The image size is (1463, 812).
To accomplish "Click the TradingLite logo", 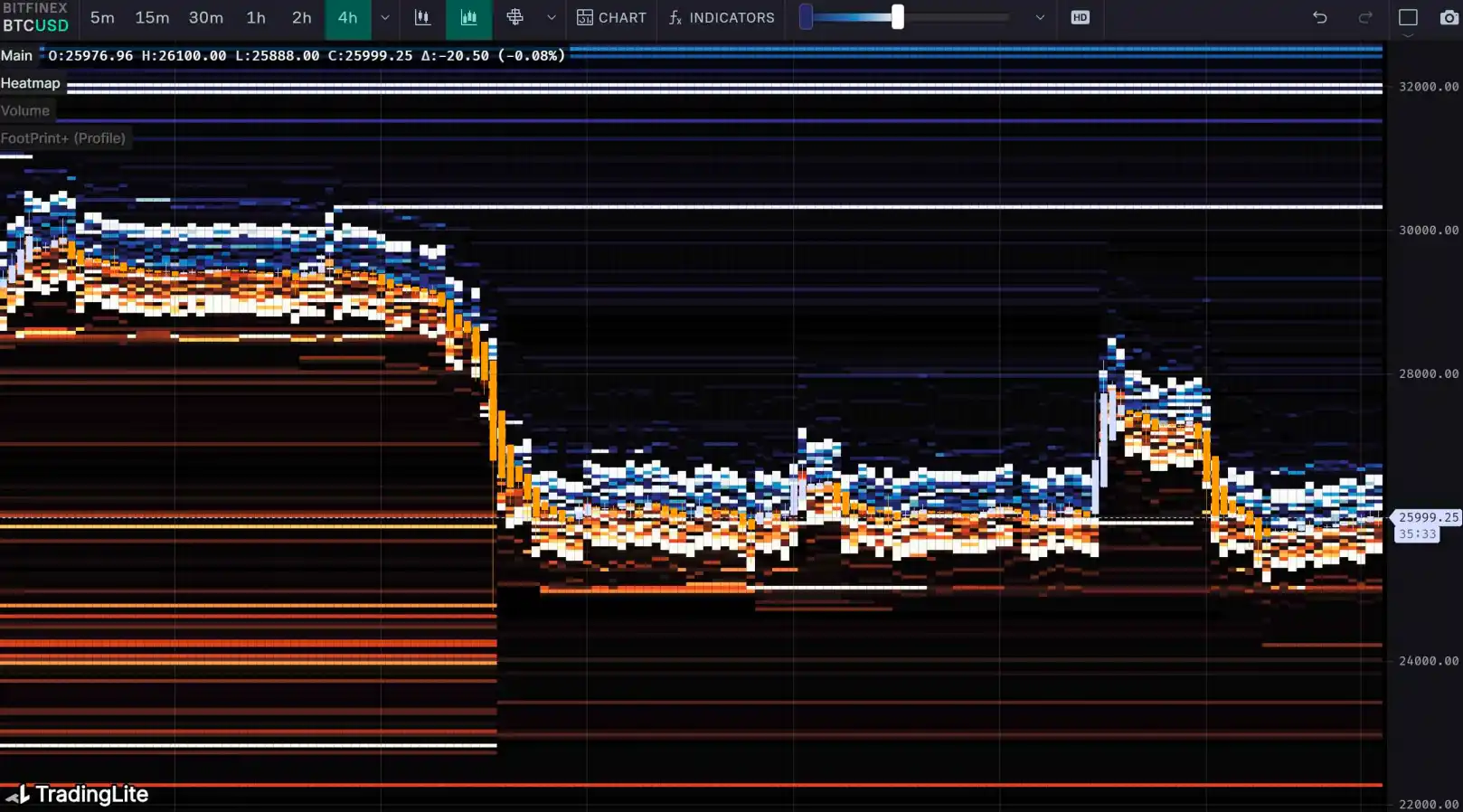I will [78, 794].
